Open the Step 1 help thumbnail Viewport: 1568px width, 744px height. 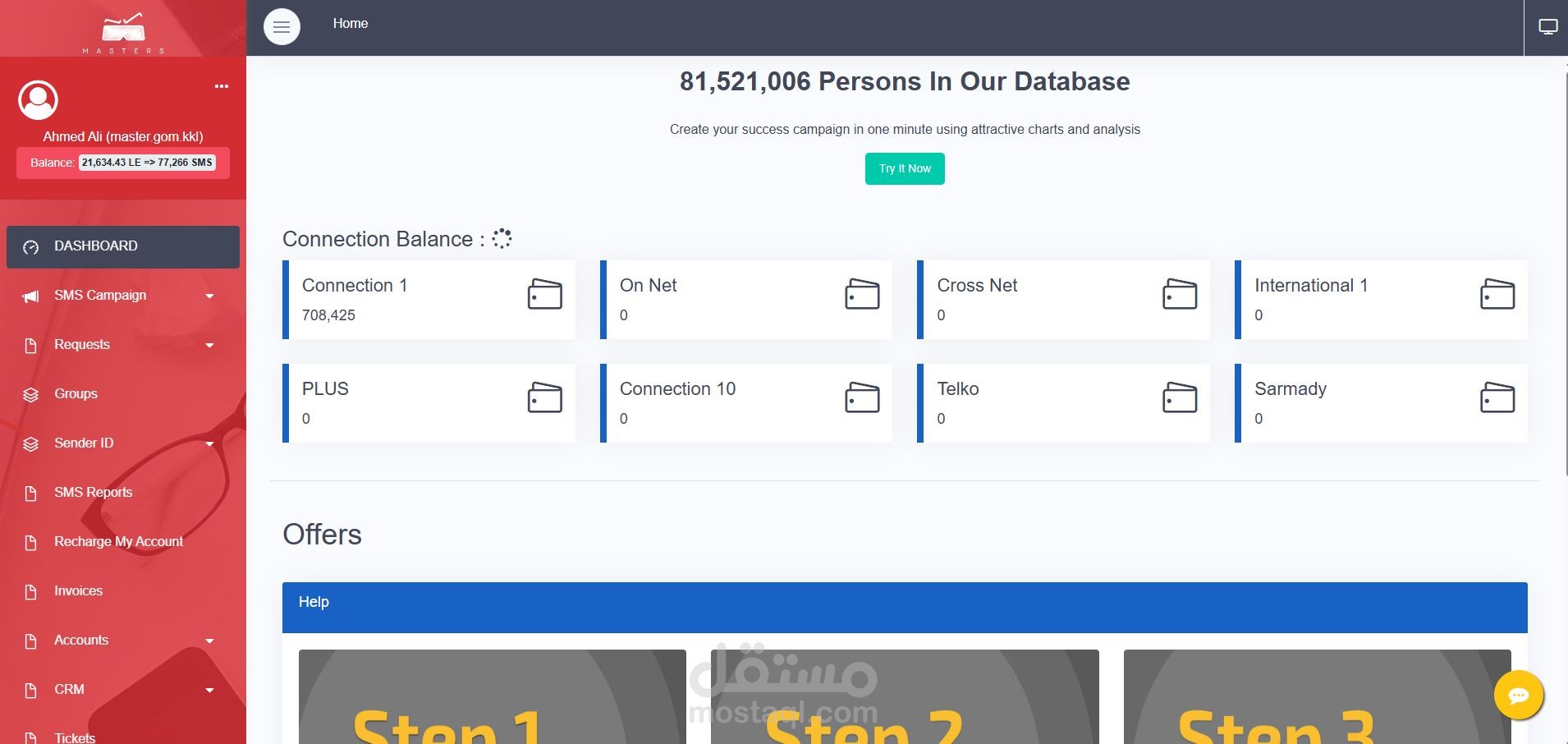[x=493, y=697]
